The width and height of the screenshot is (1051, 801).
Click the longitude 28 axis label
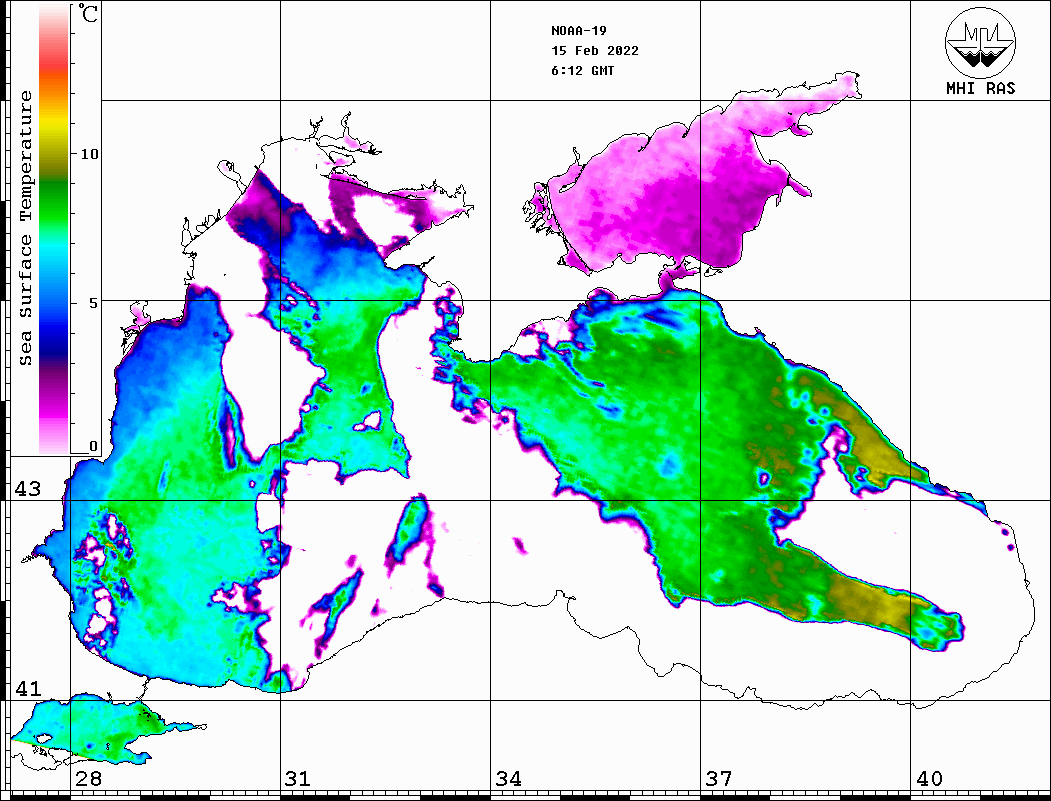(88, 779)
